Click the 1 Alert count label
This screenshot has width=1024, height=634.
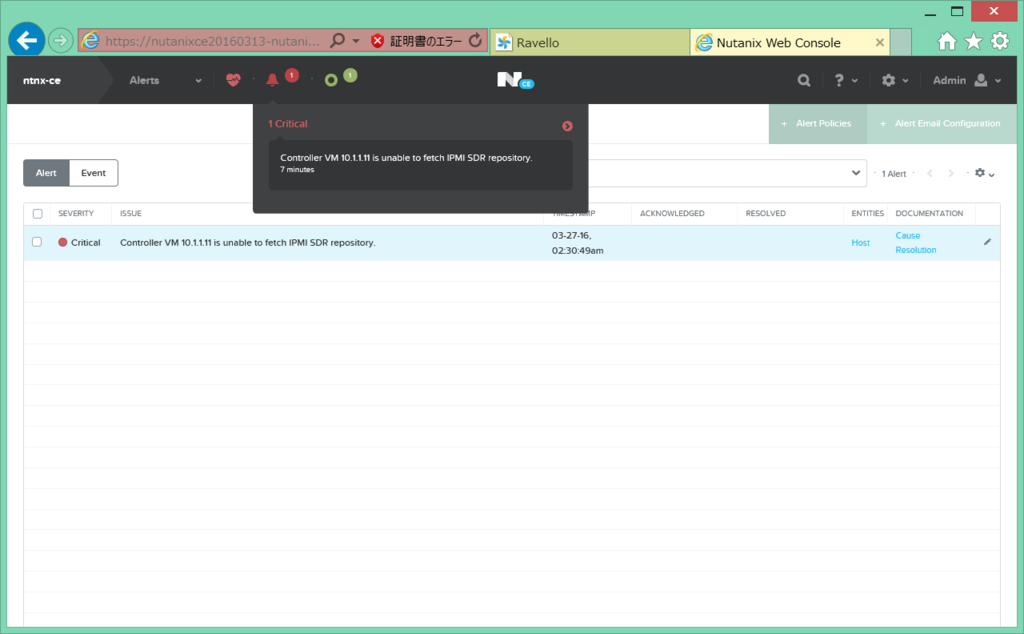(893, 174)
